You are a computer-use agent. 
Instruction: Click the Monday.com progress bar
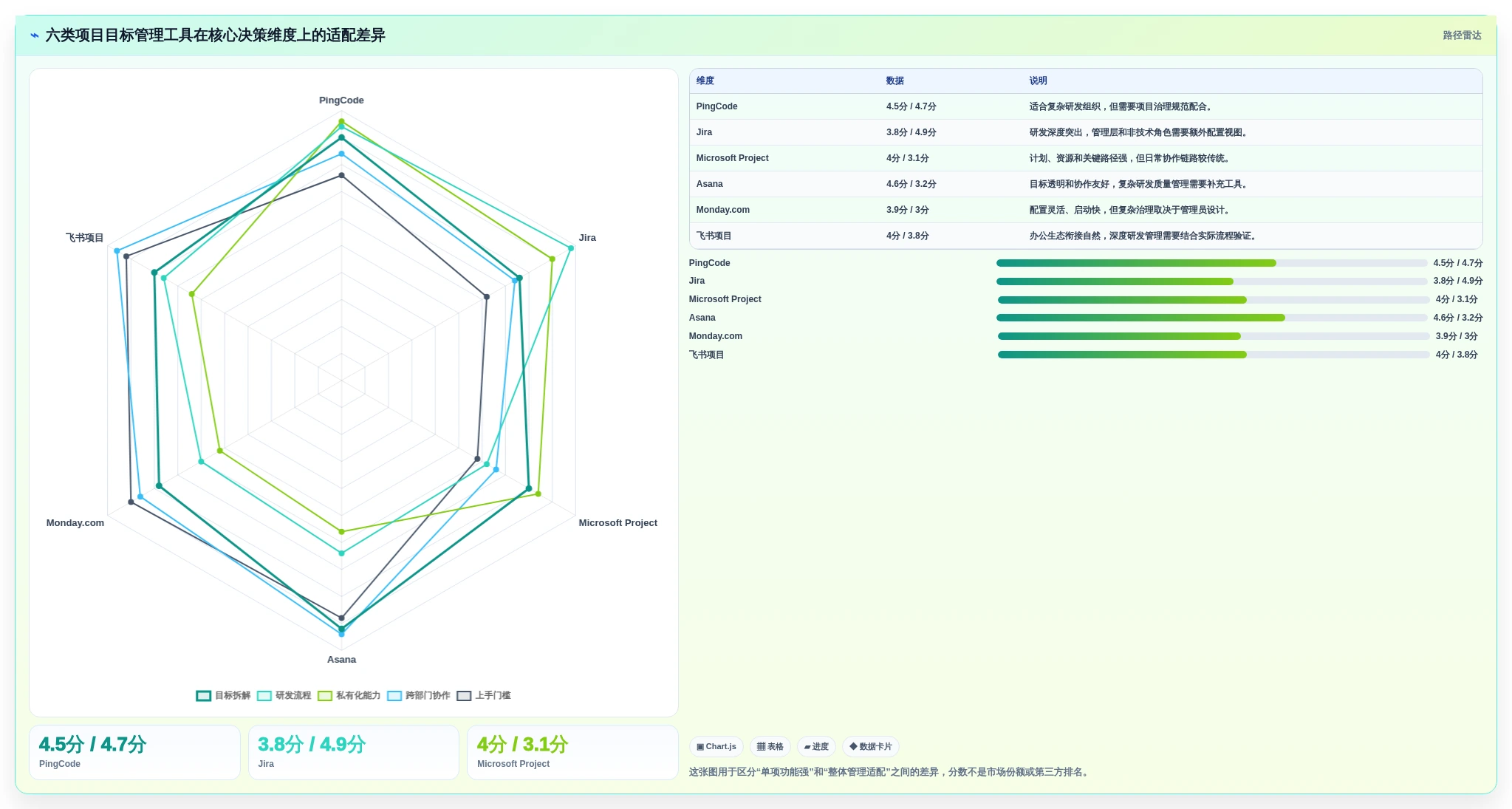[1214, 336]
